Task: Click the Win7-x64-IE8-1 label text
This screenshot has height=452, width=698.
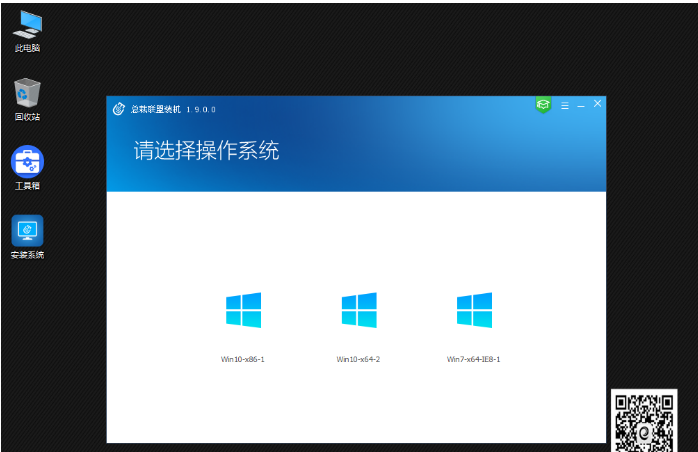Action: click(x=474, y=359)
